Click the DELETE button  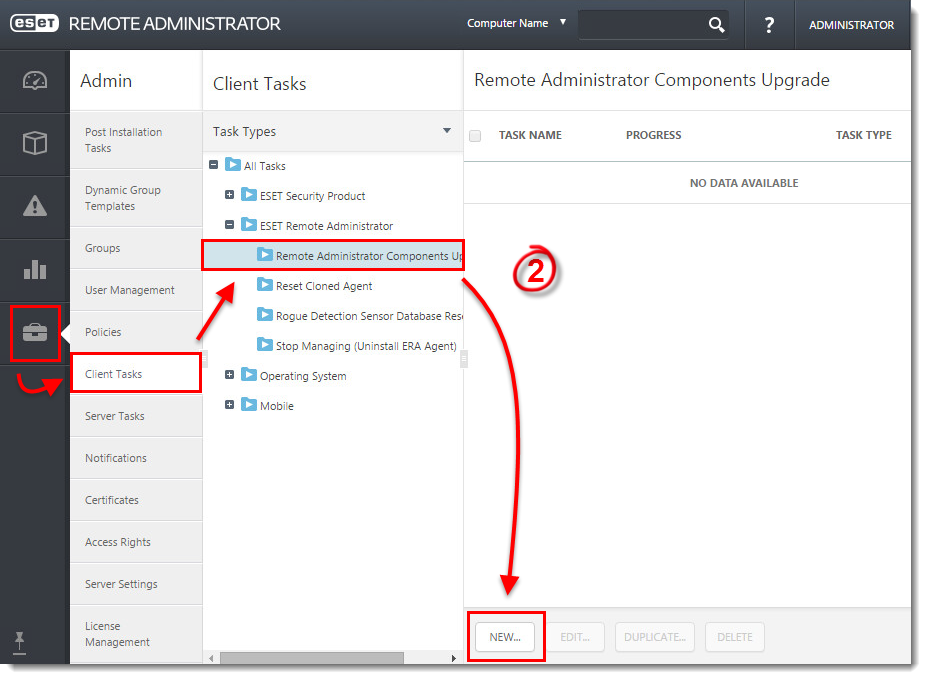735,637
